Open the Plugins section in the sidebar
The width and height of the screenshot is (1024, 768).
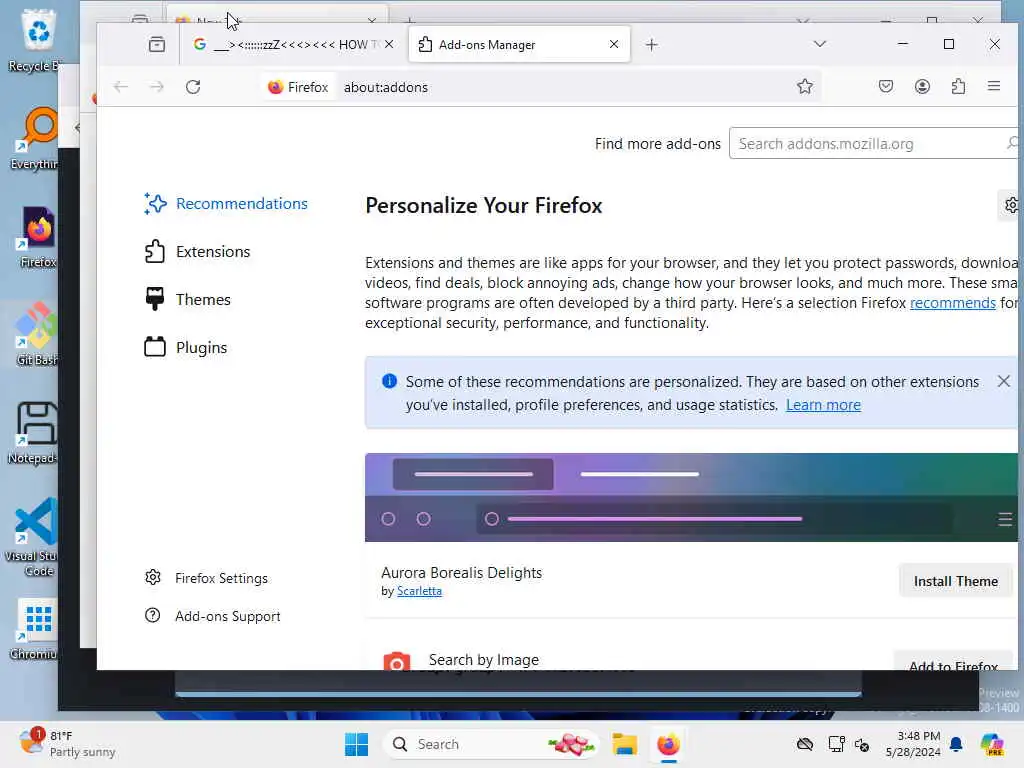pos(185,347)
